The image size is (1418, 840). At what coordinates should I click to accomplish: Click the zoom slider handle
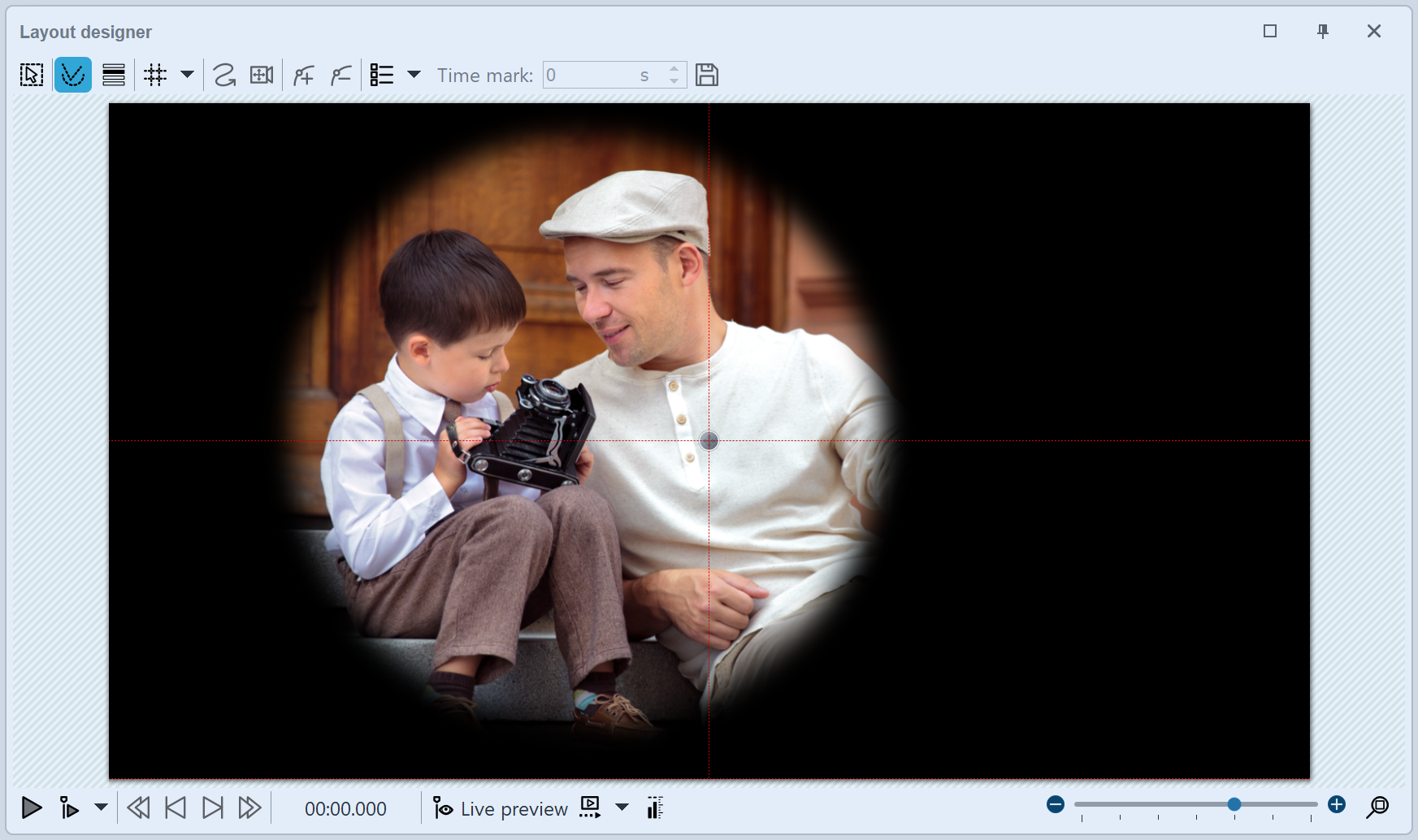(1234, 805)
